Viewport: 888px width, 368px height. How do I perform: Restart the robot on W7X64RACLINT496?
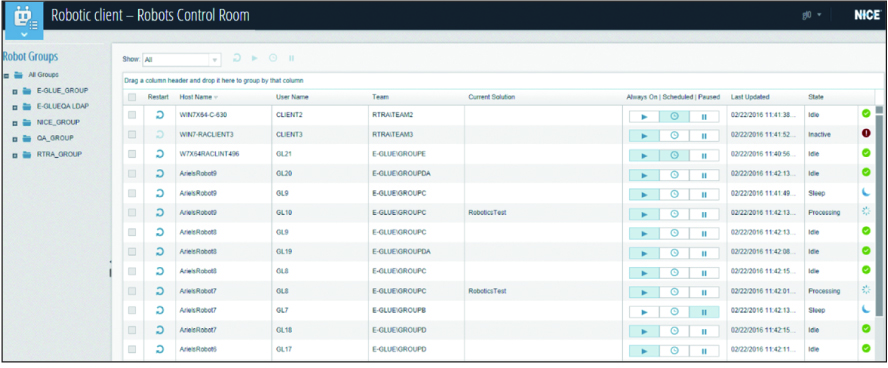click(160, 153)
